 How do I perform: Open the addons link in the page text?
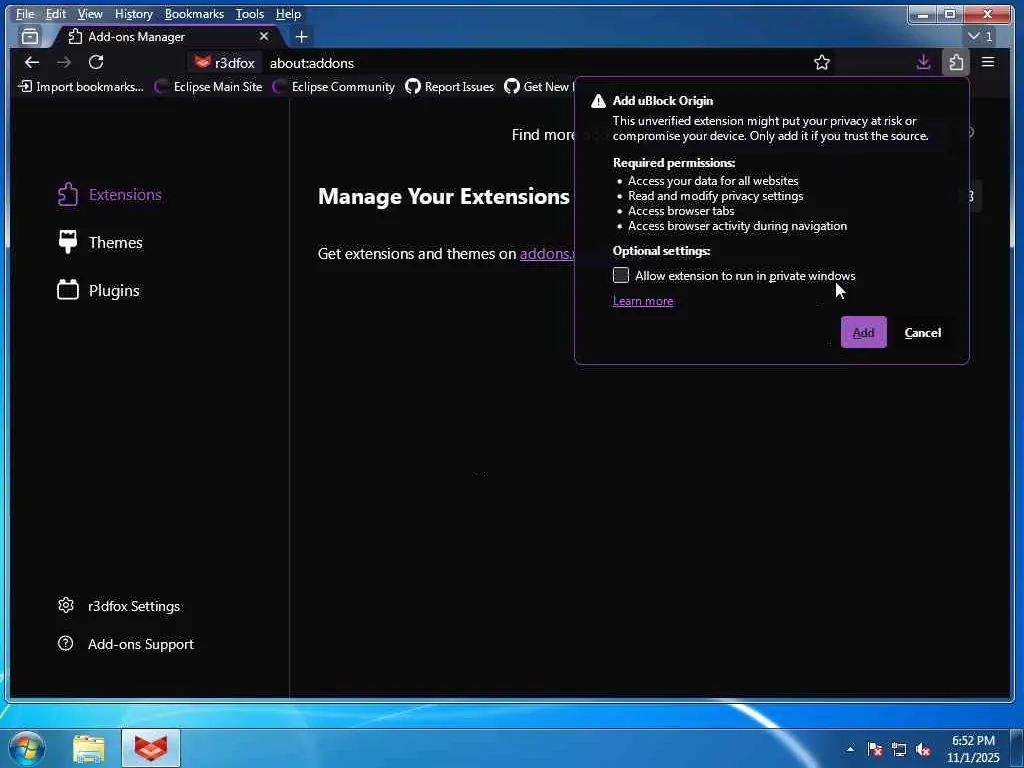point(547,253)
